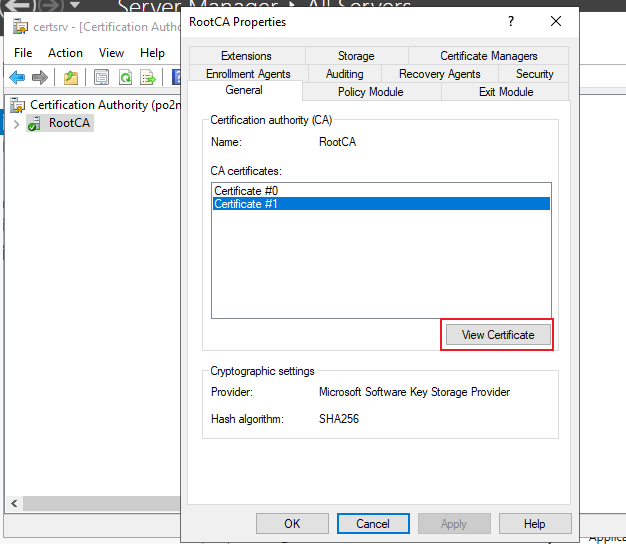Image resolution: width=626 pixels, height=544 pixels.
Task: Close the RootCA Properties dialog
Action: (x=556, y=21)
